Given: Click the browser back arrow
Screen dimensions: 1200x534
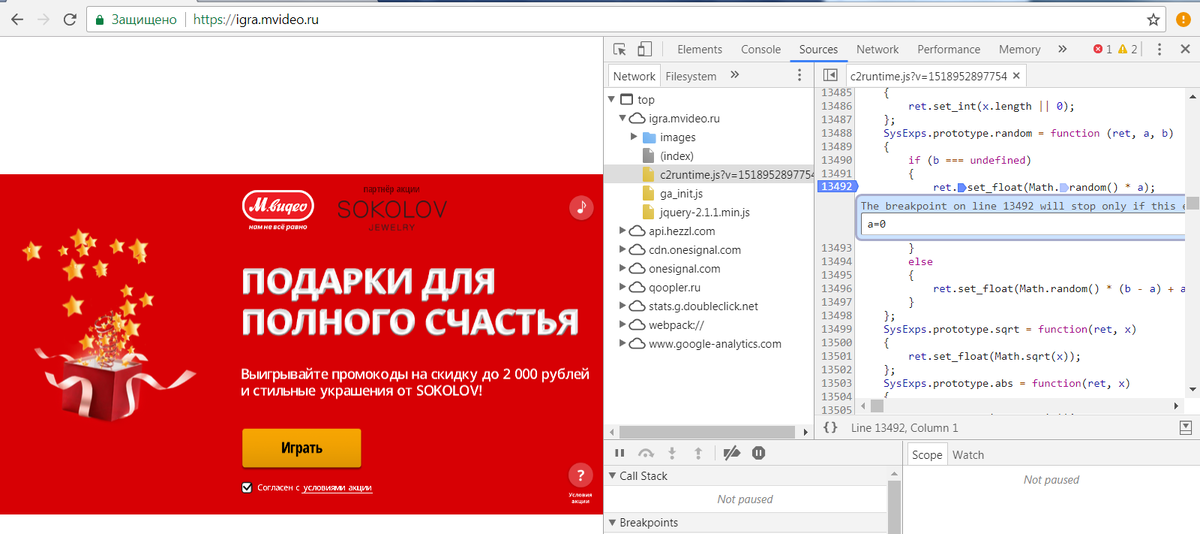Looking at the screenshot, I should pyautogui.click(x=17, y=19).
